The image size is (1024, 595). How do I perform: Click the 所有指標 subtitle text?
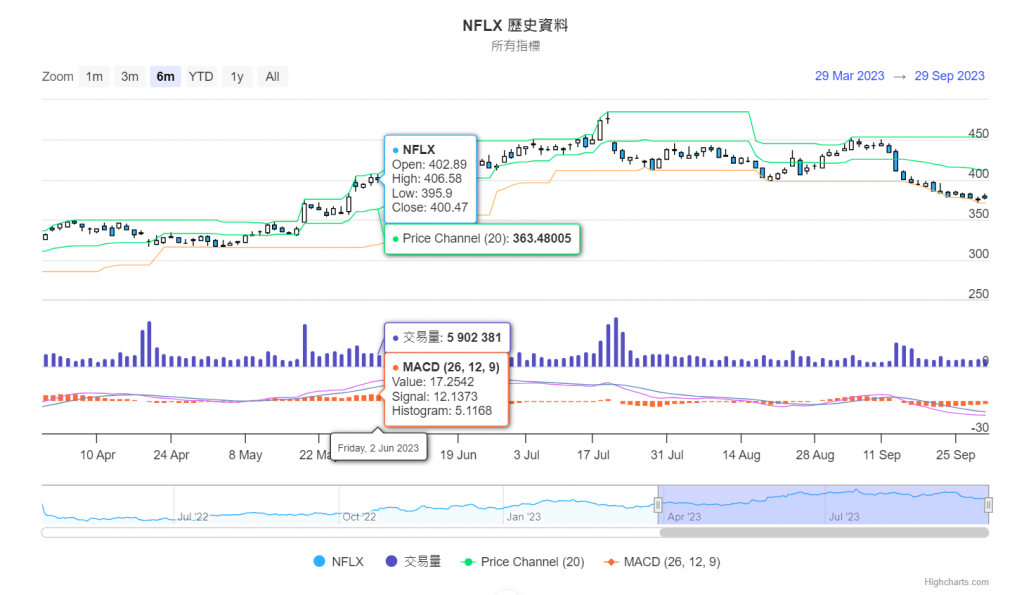point(515,46)
